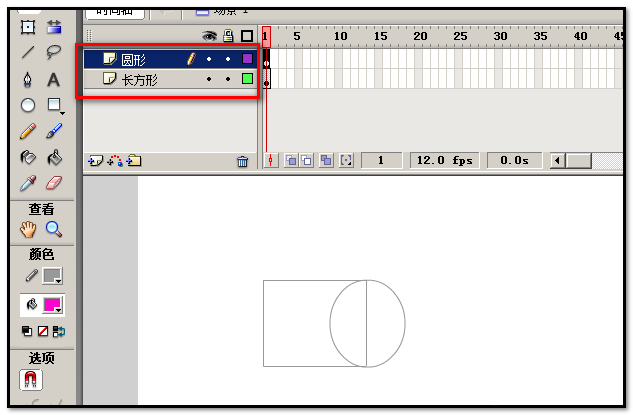Click the fill color bucket icon

coord(31,304)
